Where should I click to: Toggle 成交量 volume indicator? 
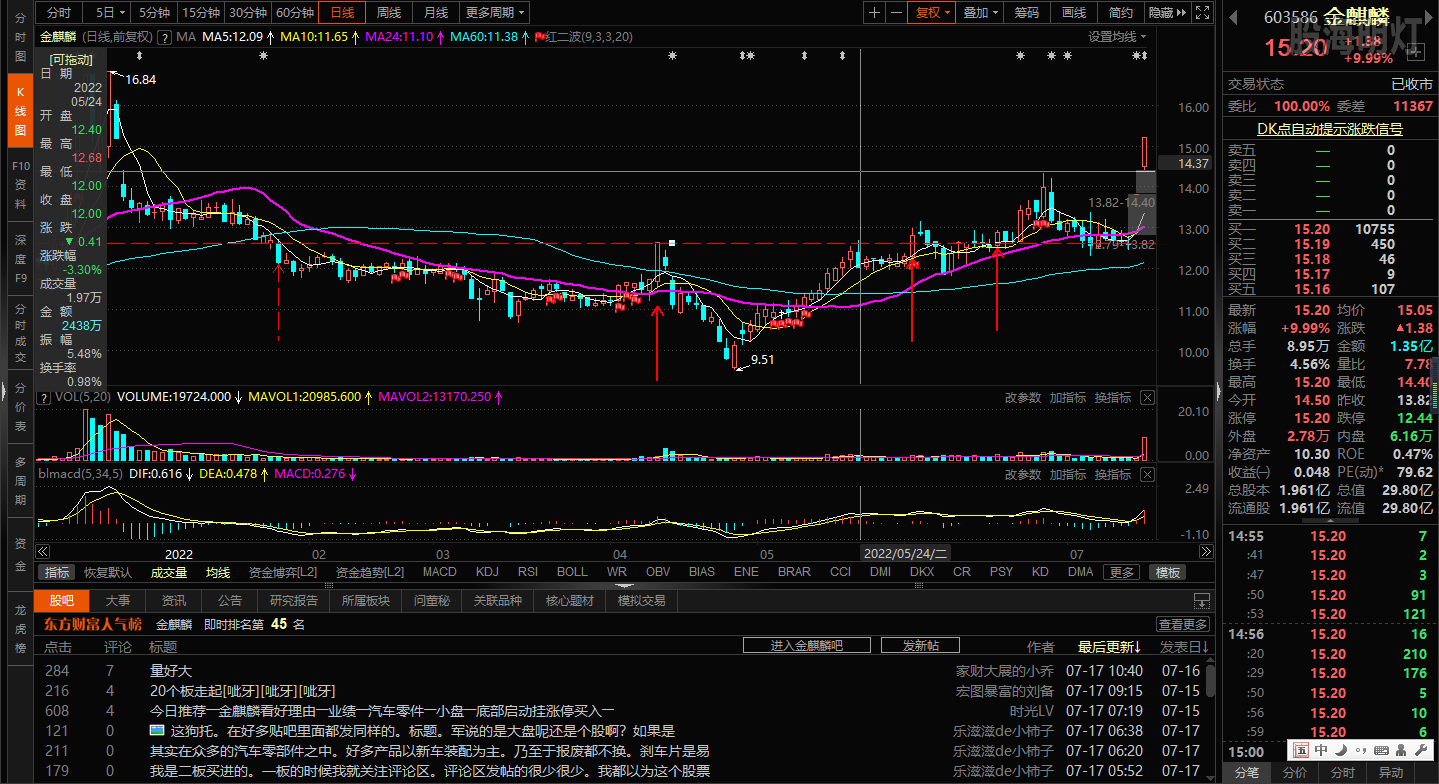point(169,572)
